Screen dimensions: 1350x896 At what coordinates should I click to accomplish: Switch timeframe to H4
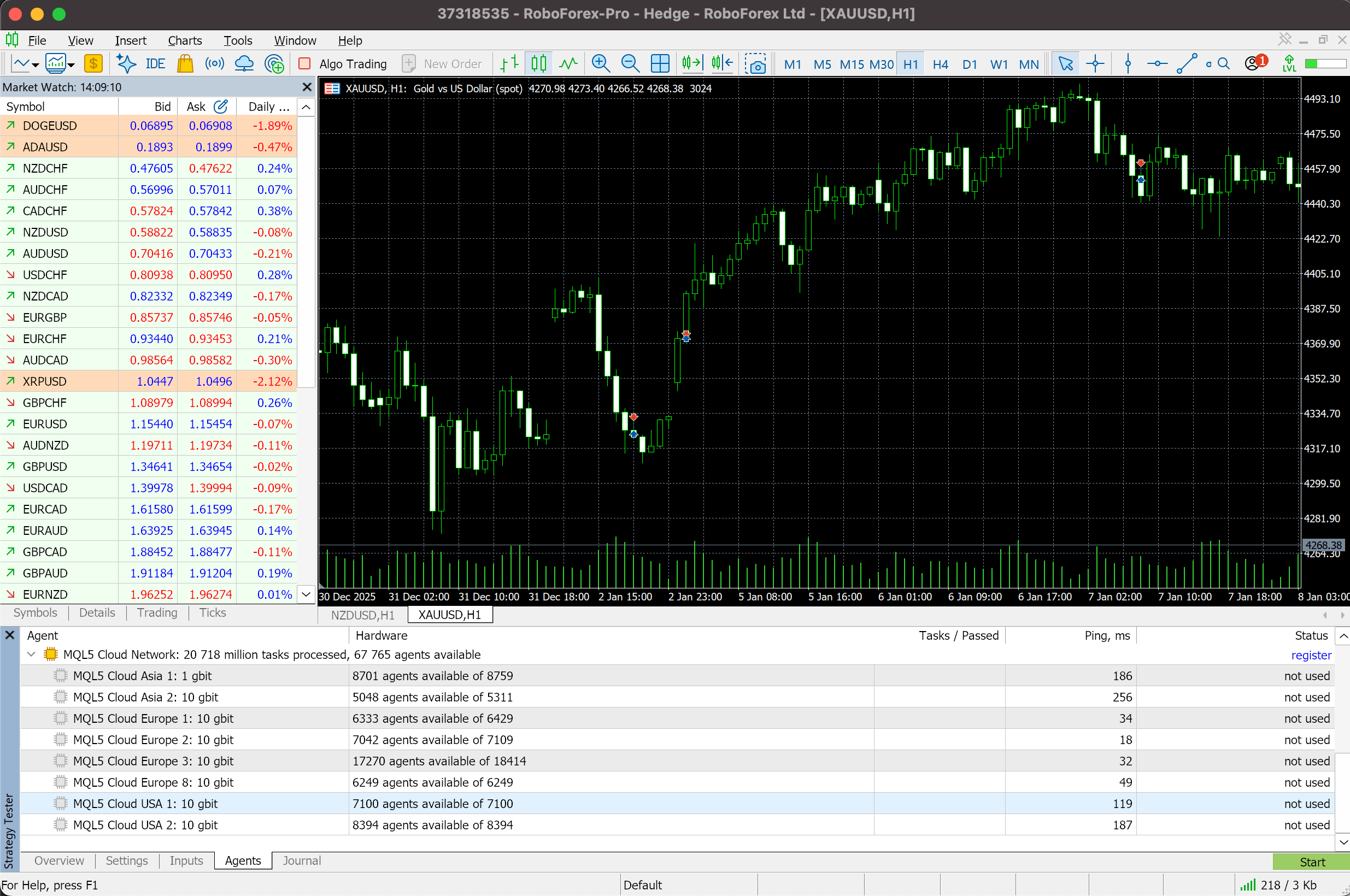tap(940, 63)
